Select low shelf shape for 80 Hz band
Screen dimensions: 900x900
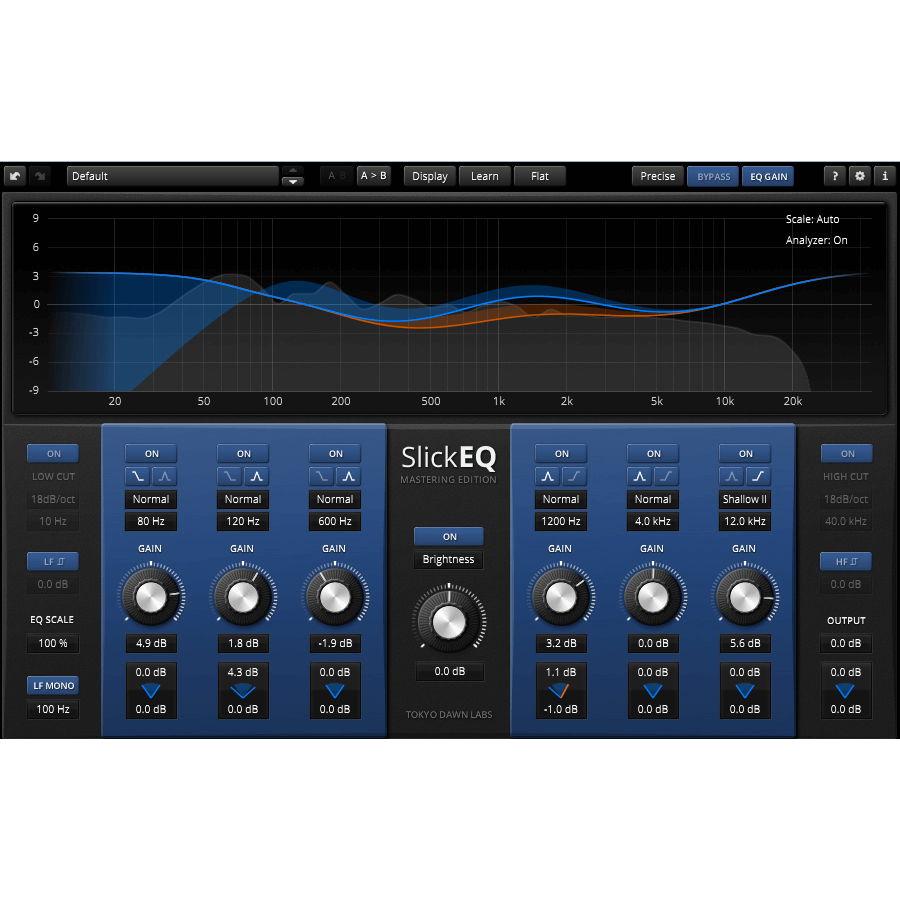[138, 476]
